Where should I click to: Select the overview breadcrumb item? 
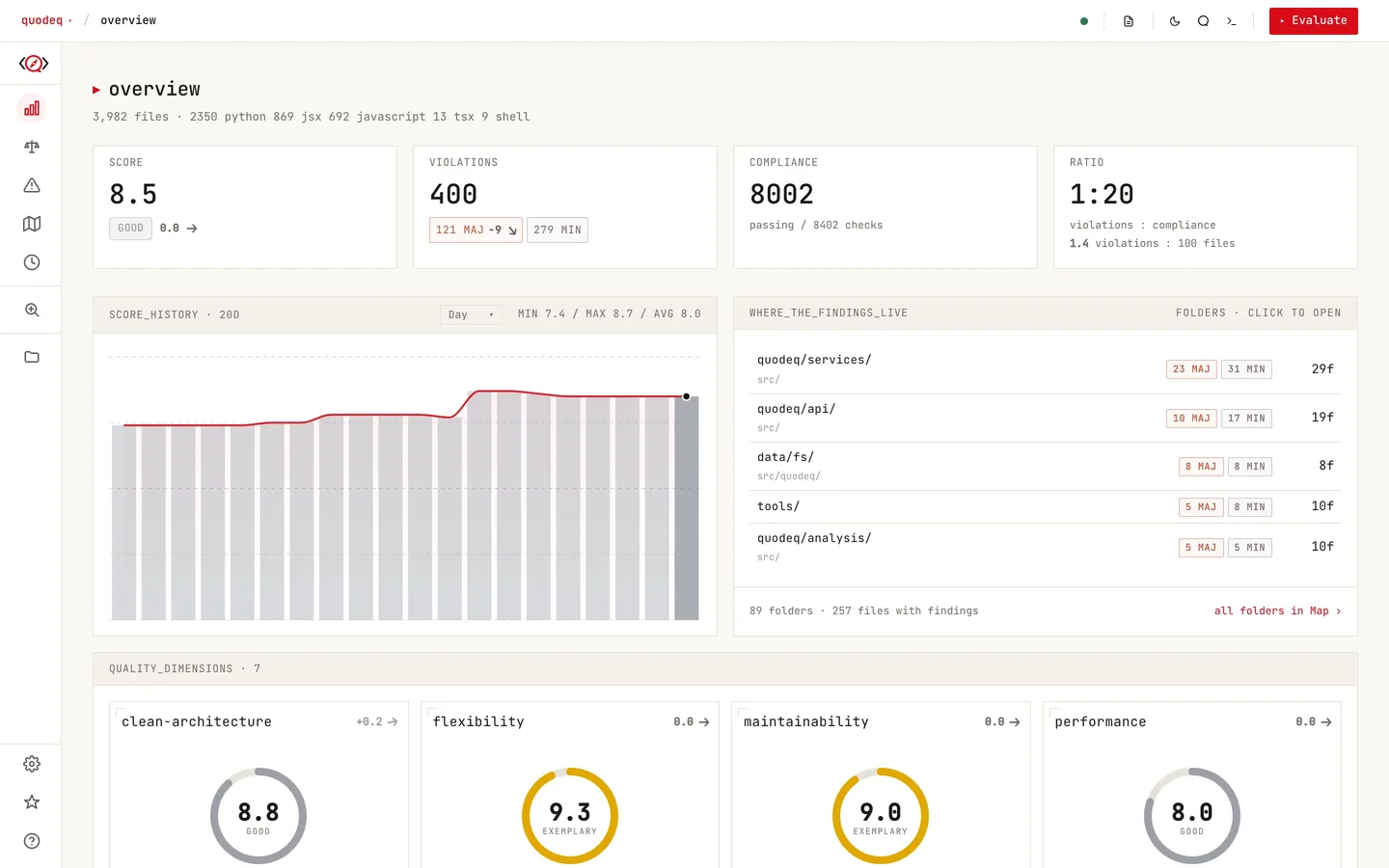[x=128, y=20]
